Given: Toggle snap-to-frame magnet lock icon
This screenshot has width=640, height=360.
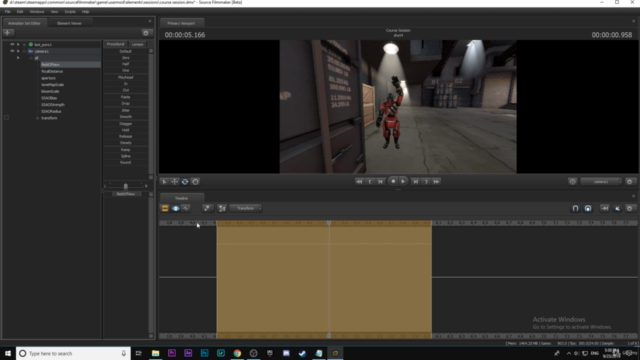Looking at the screenshot, I should [588, 209].
